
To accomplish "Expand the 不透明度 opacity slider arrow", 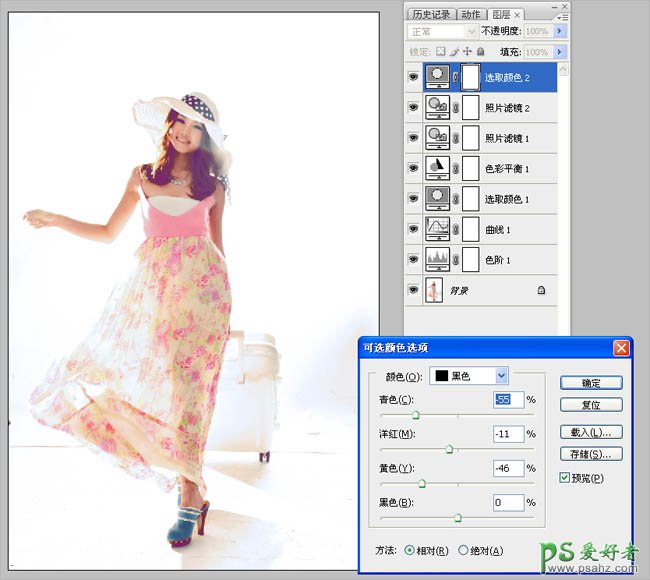I will (559, 32).
